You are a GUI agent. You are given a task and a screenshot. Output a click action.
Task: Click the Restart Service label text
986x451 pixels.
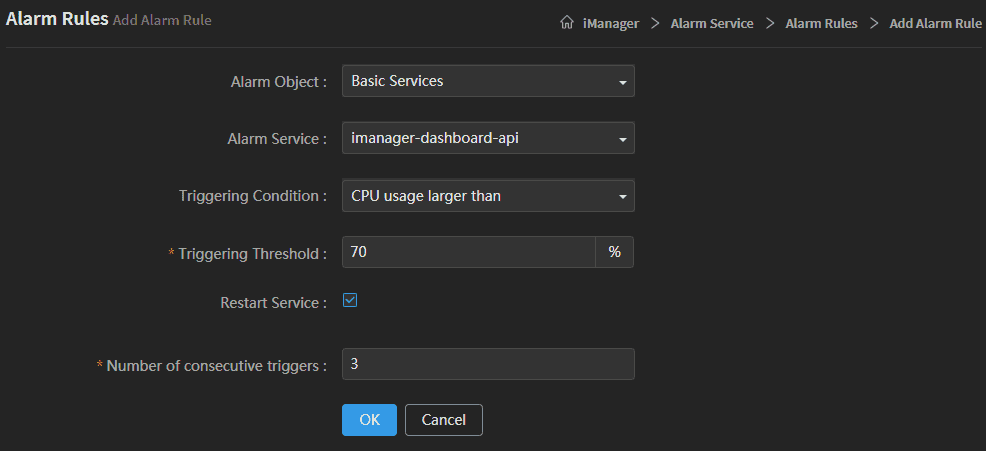pos(273,302)
